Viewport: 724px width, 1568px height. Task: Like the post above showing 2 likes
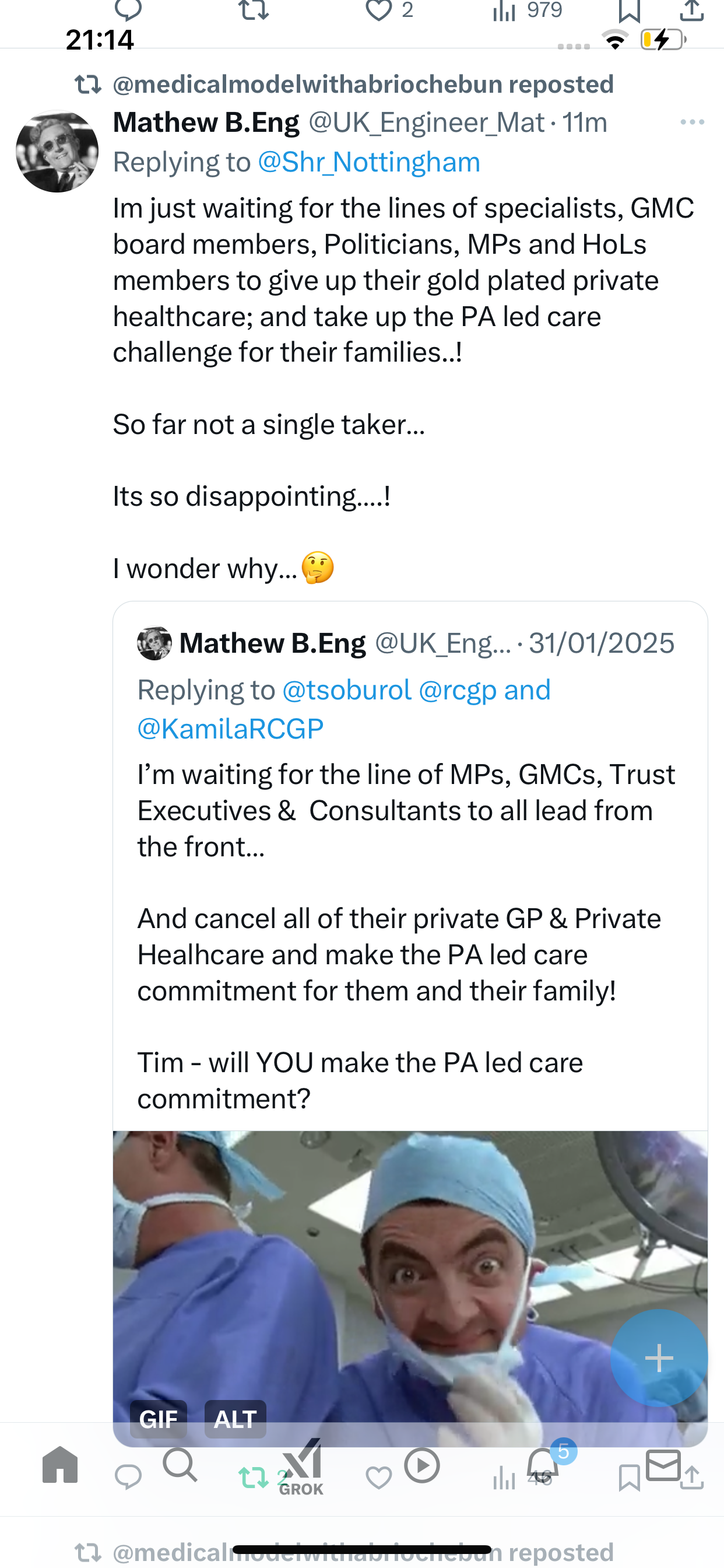389,10
